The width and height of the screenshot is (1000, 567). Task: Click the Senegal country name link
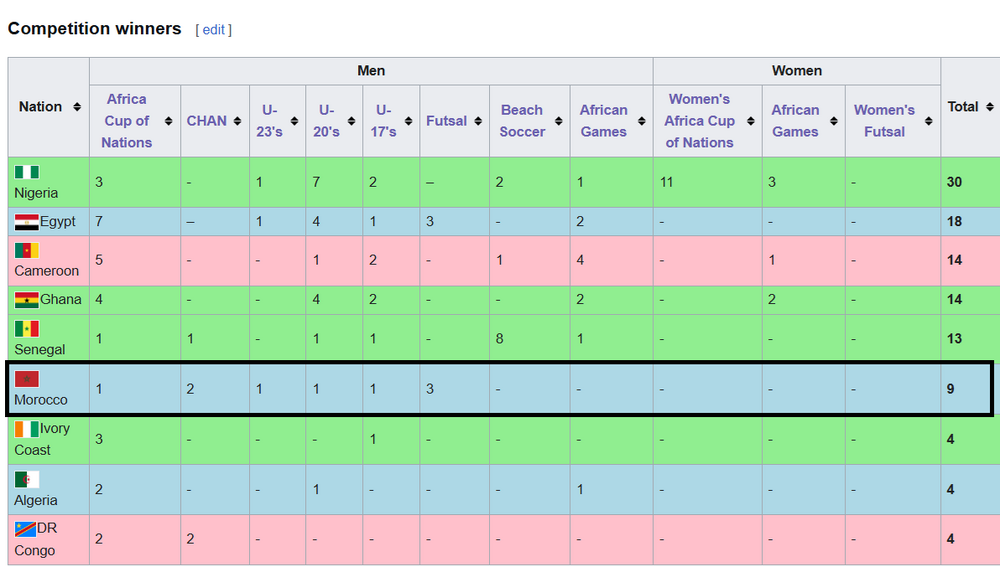point(40,349)
